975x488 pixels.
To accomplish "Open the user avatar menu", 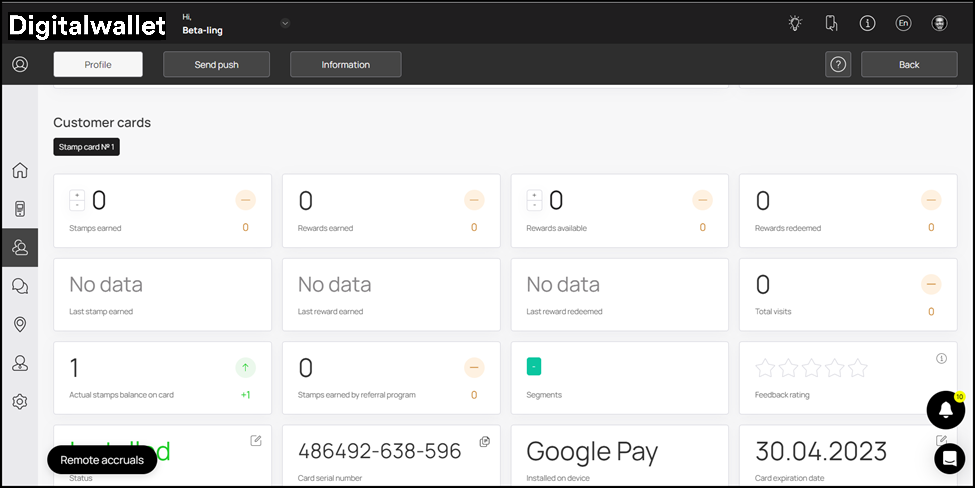I will (x=939, y=23).
